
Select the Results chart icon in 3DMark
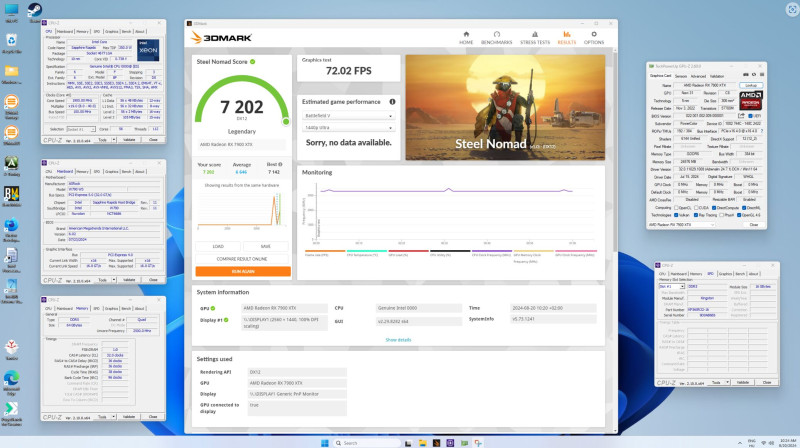pyautogui.click(x=566, y=34)
